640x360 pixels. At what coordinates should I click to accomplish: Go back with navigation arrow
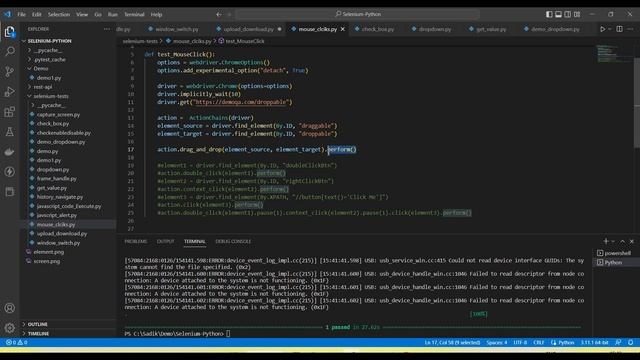[x=219, y=14]
